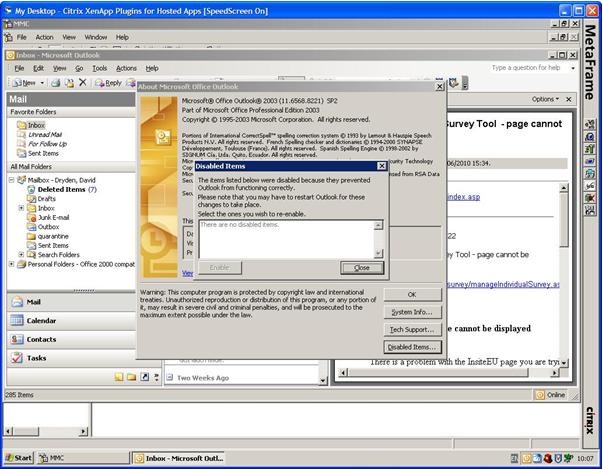Click the Notes icon in navigation pane
The height and width of the screenshot is (469, 603).
click(x=119, y=377)
